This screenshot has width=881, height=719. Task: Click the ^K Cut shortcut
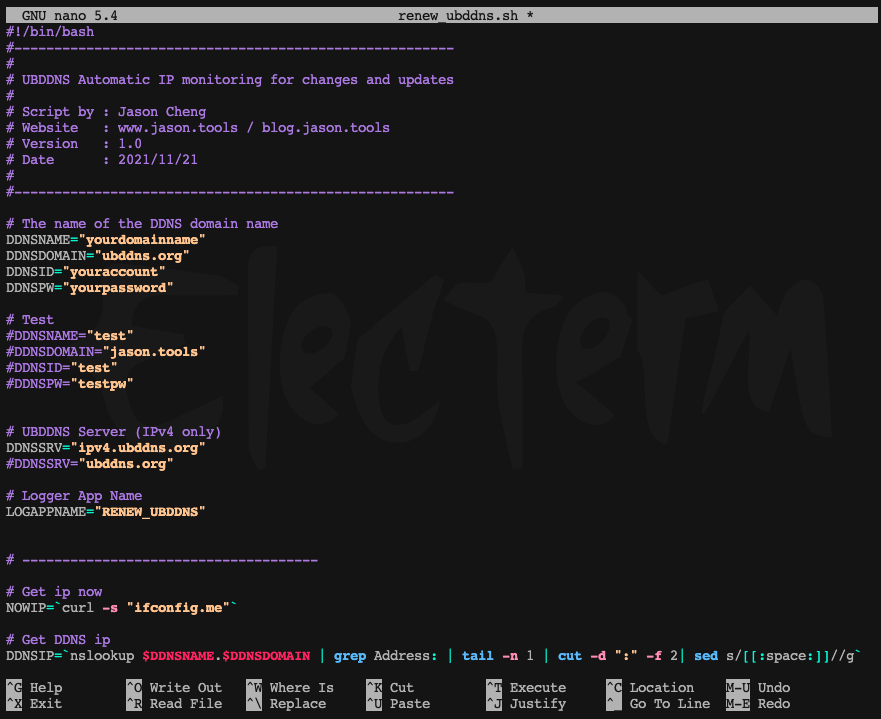point(390,688)
